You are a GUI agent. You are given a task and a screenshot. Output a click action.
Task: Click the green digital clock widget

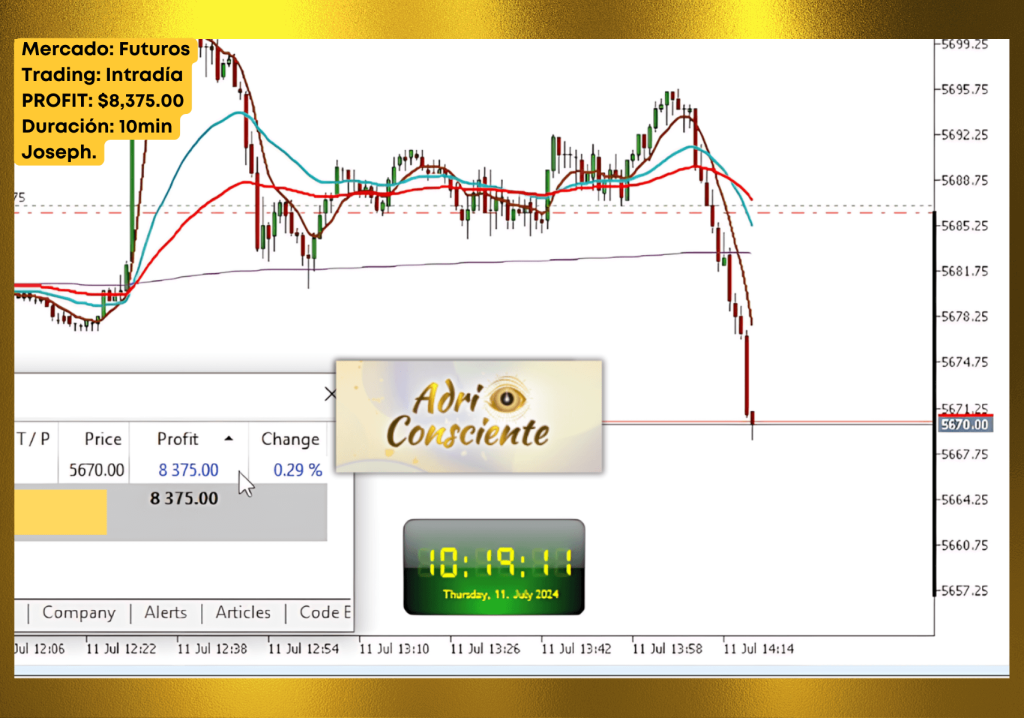tap(493, 566)
